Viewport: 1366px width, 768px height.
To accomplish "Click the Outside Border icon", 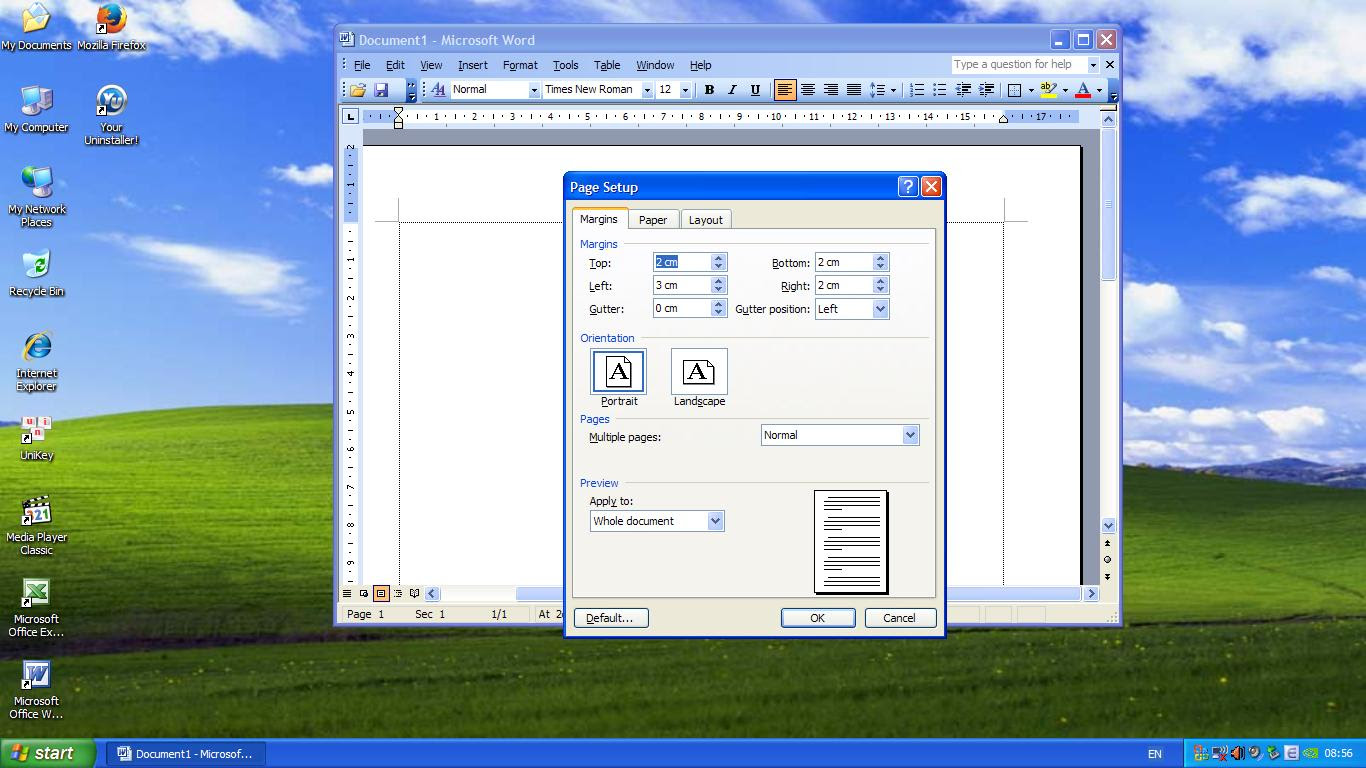I will 1014,90.
